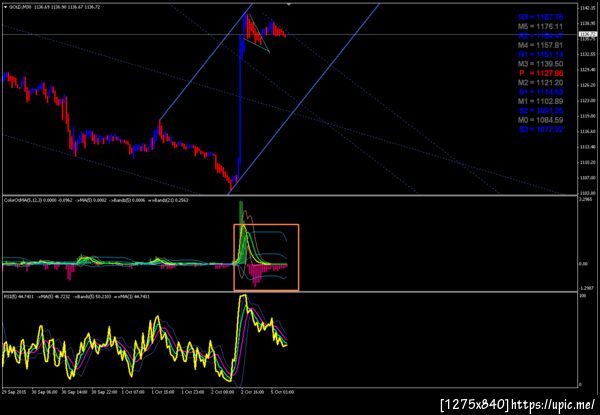Click the M0 = 1084.59 pivot level label
The width and height of the screenshot is (600, 415).
click(x=540, y=120)
